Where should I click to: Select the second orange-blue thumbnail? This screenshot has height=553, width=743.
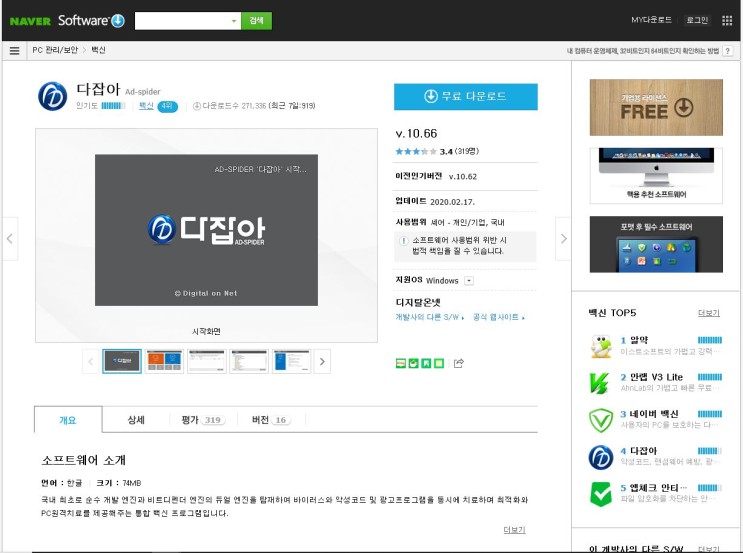(x=164, y=362)
